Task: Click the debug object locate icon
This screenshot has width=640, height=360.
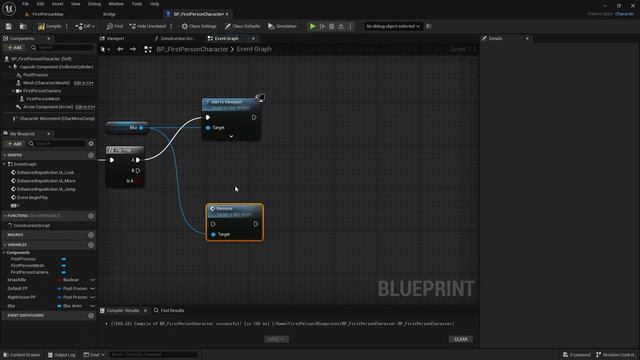Action: pyautogui.click(x=429, y=26)
